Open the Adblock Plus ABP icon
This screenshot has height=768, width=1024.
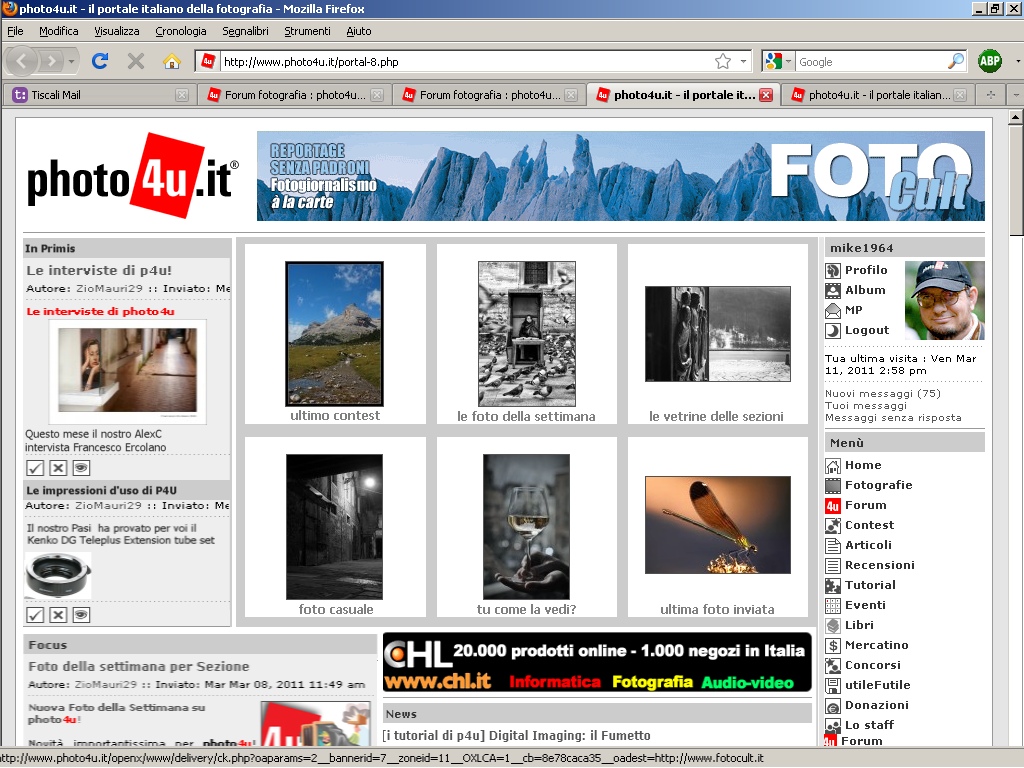pos(990,61)
